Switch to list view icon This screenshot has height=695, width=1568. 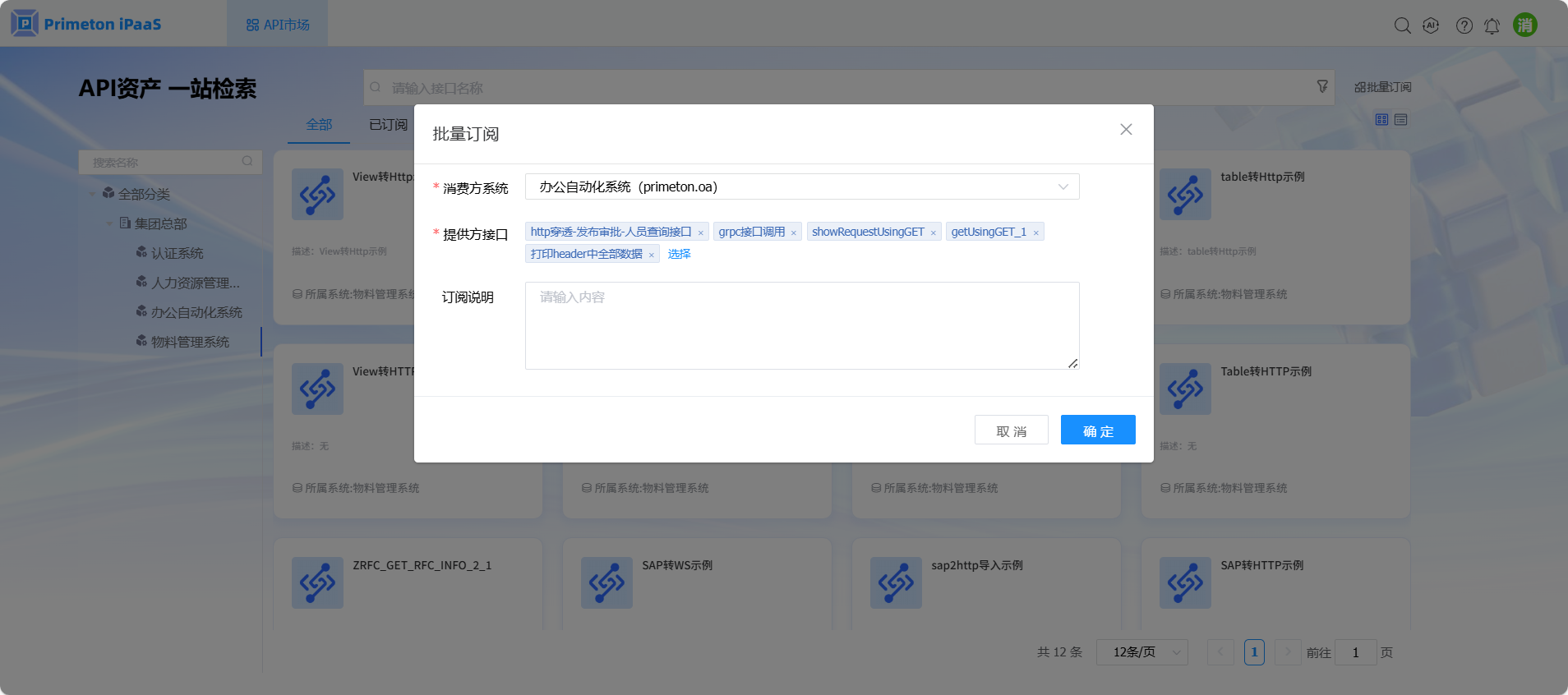point(1401,120)
